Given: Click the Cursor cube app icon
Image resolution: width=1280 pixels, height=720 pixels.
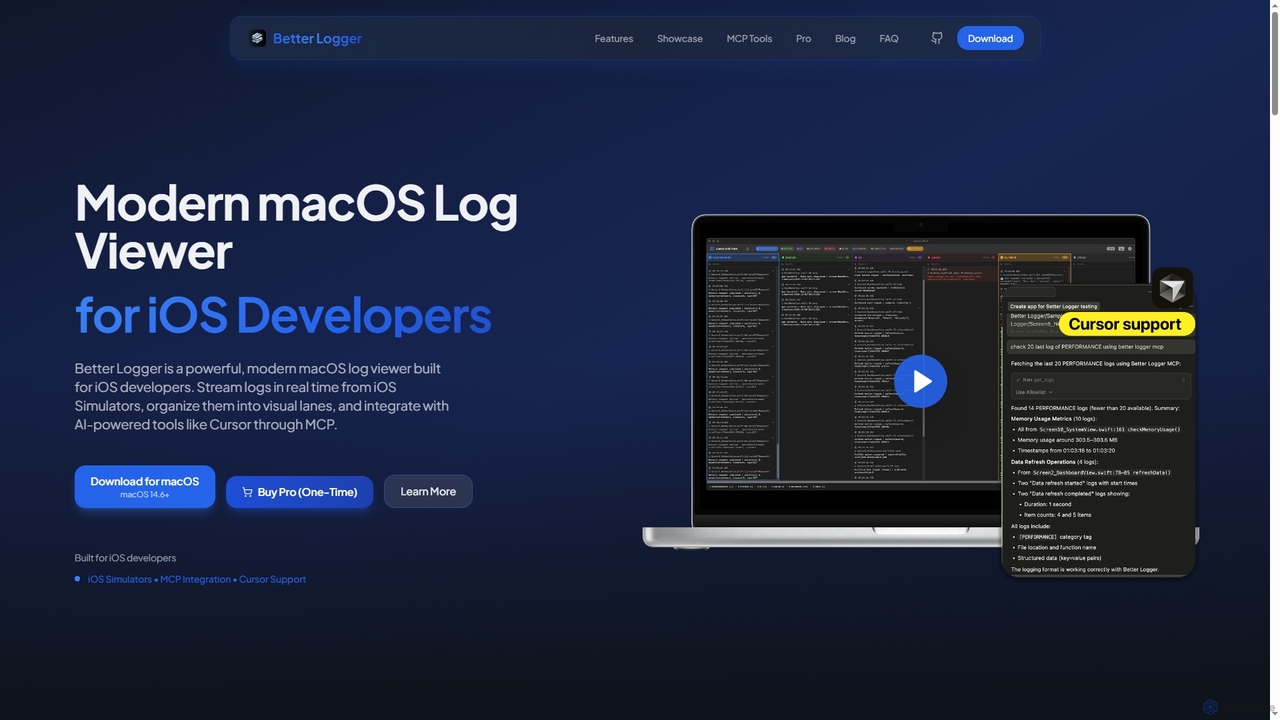Looking at the screenshot, I should pos(1172,290).
